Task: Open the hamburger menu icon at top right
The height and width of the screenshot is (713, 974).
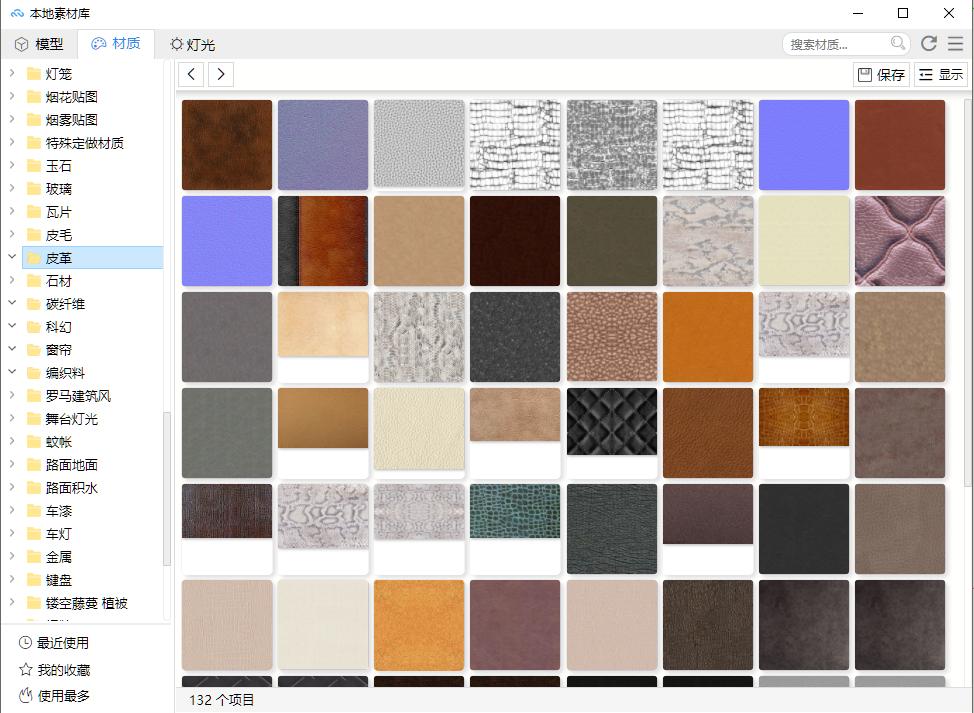Action: point(956,44)
